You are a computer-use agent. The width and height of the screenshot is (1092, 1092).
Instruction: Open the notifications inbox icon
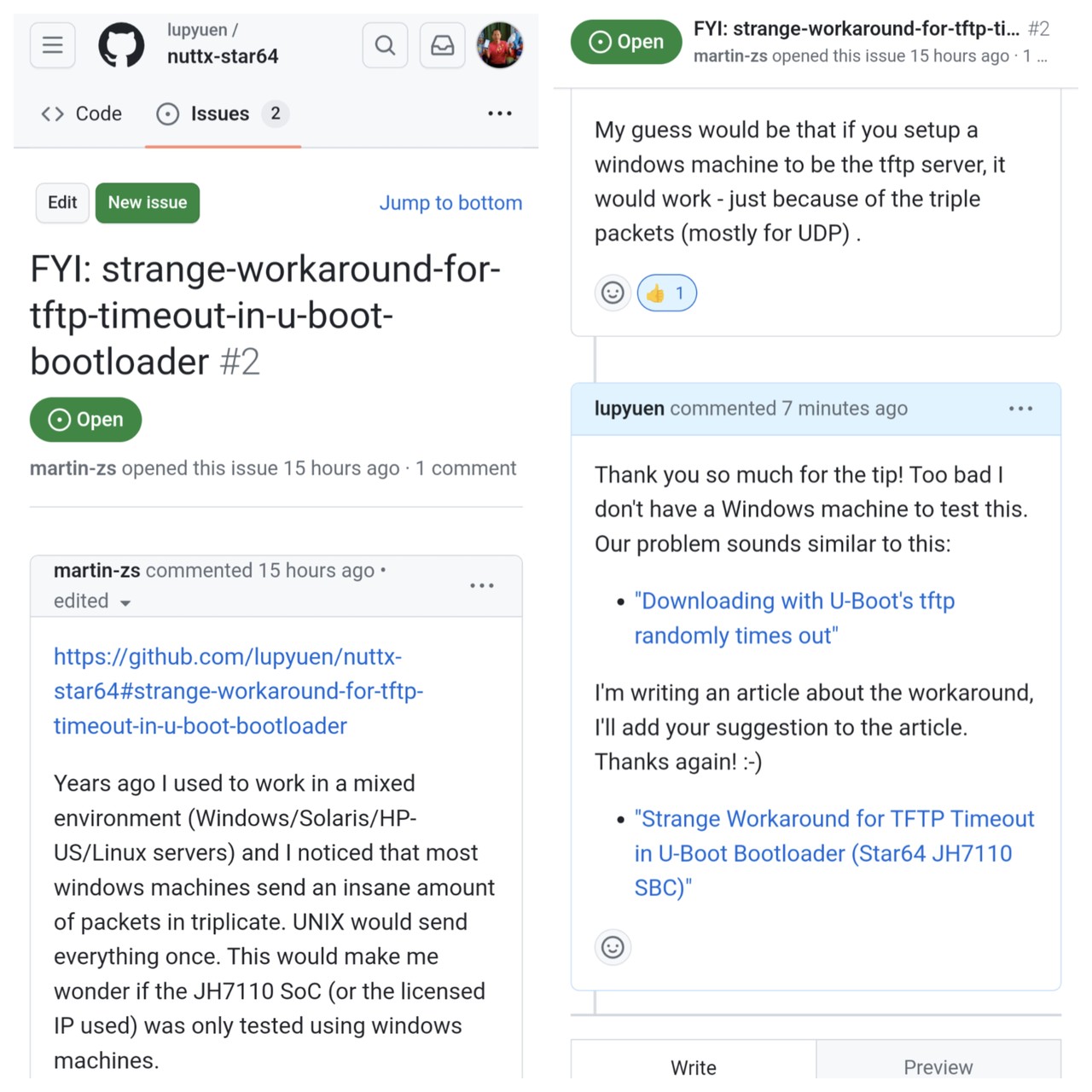[x=442, y=45]
